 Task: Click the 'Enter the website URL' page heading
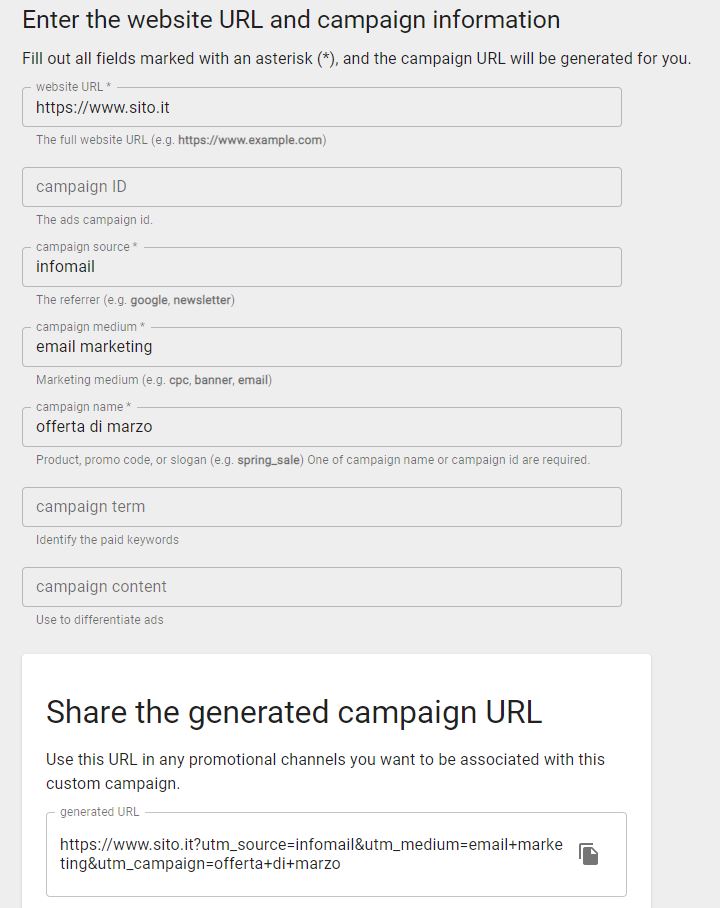click(291, 20)
